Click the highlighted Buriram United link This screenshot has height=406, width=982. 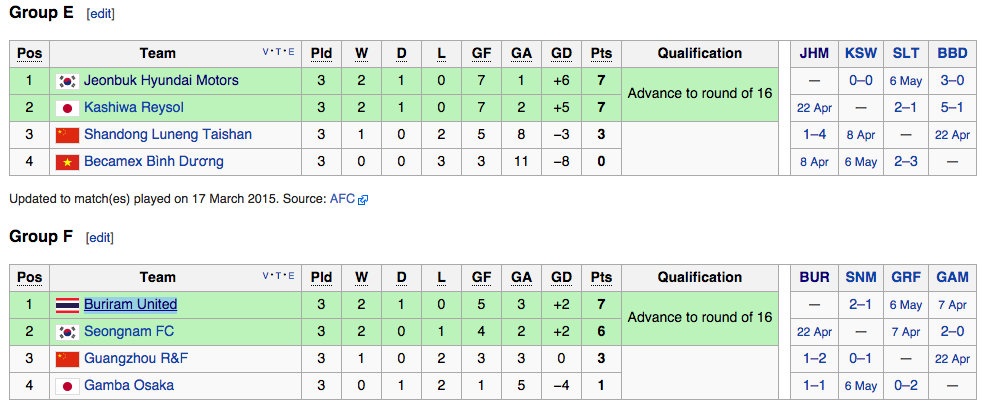click(x=131, y=305)
